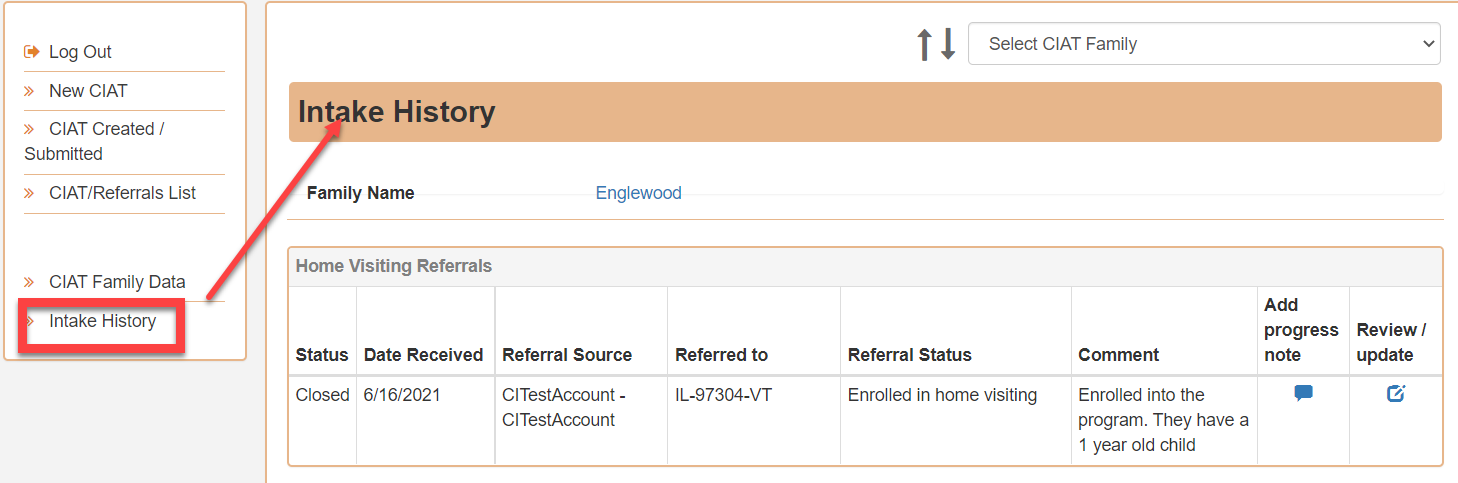Click the chevron icon beside CIAT Created / Submitted

pos(30,129)
